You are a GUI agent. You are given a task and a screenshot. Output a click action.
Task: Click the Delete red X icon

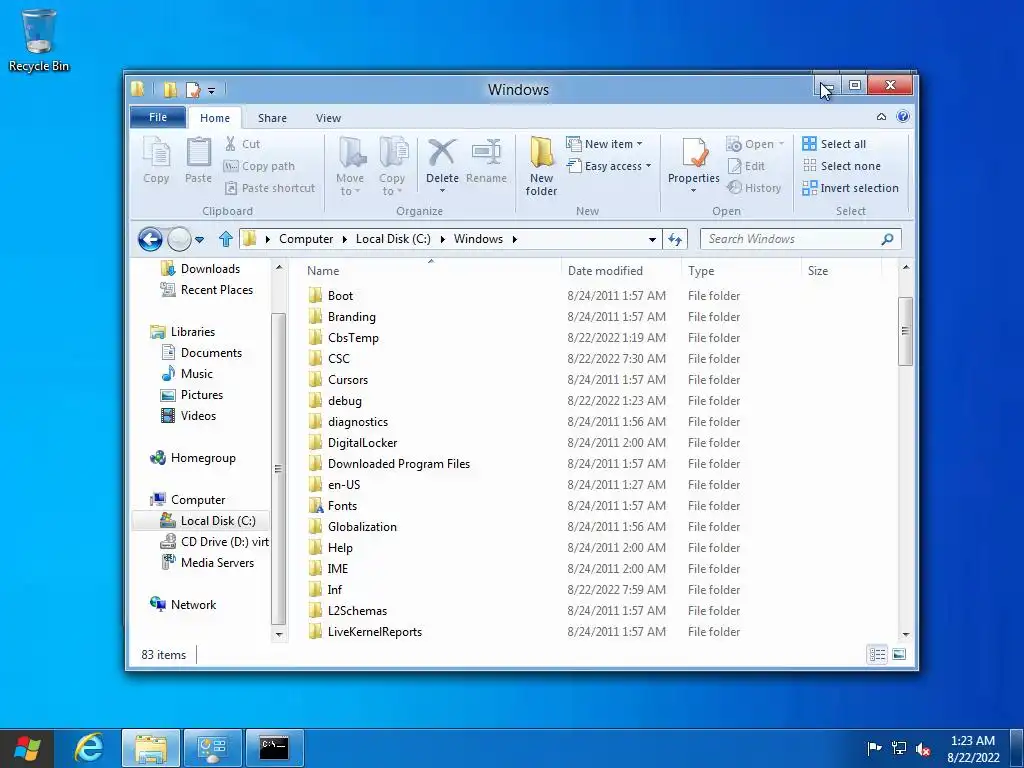(442, 153)
